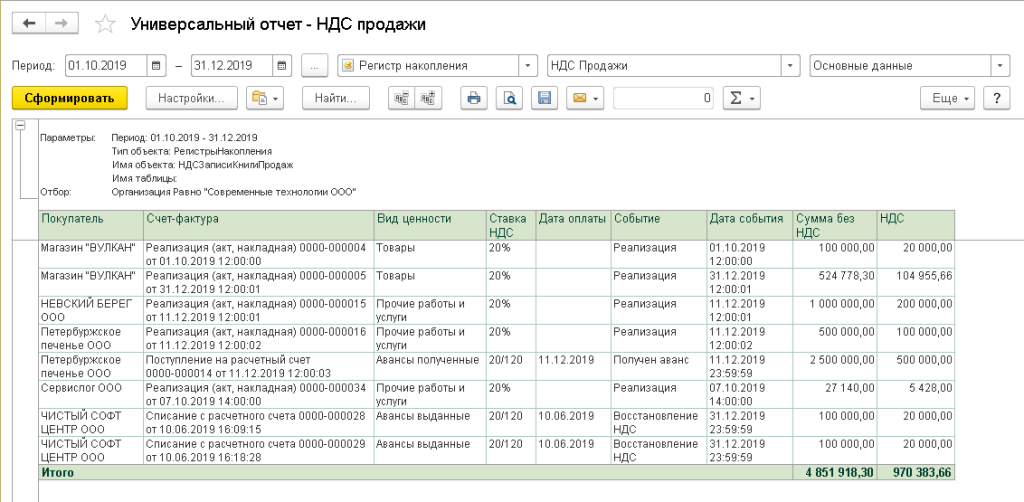Open report variants dropdown menu

coord(265,98)
